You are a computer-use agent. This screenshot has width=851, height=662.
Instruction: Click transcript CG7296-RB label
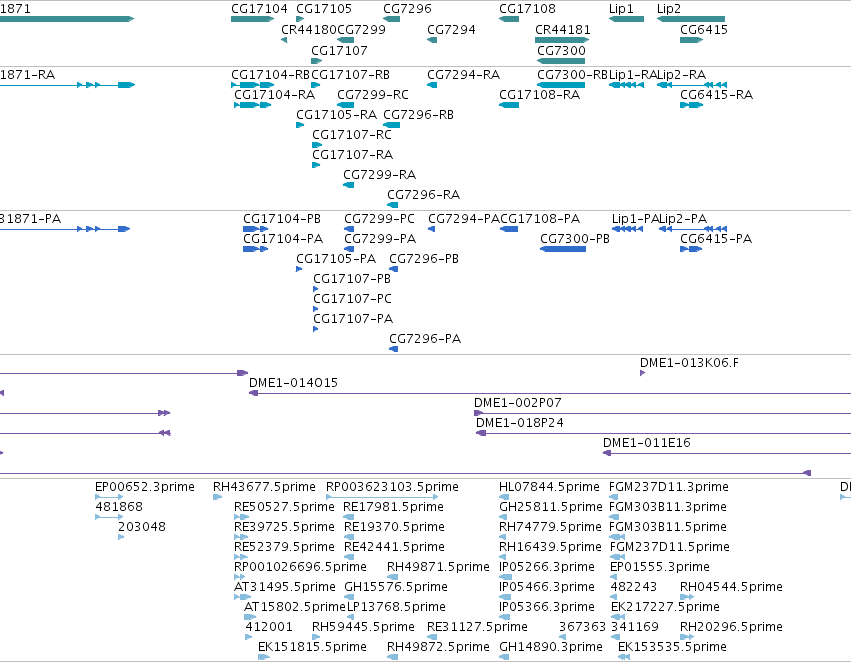pos(418,115)
